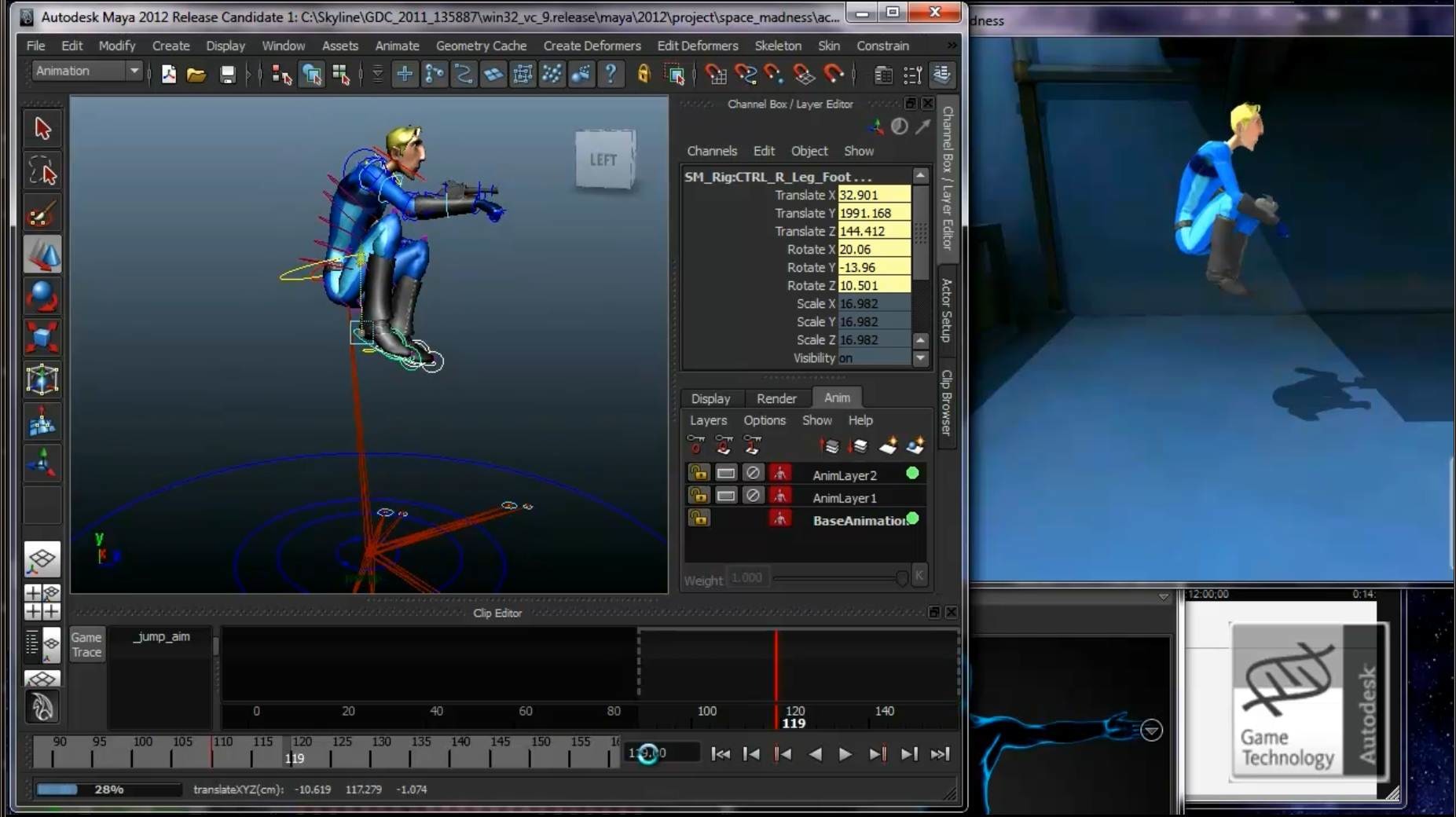Open a scene with folder icon
The width and height of the screenshot is (1456, 817).
(x=196, y=75)
